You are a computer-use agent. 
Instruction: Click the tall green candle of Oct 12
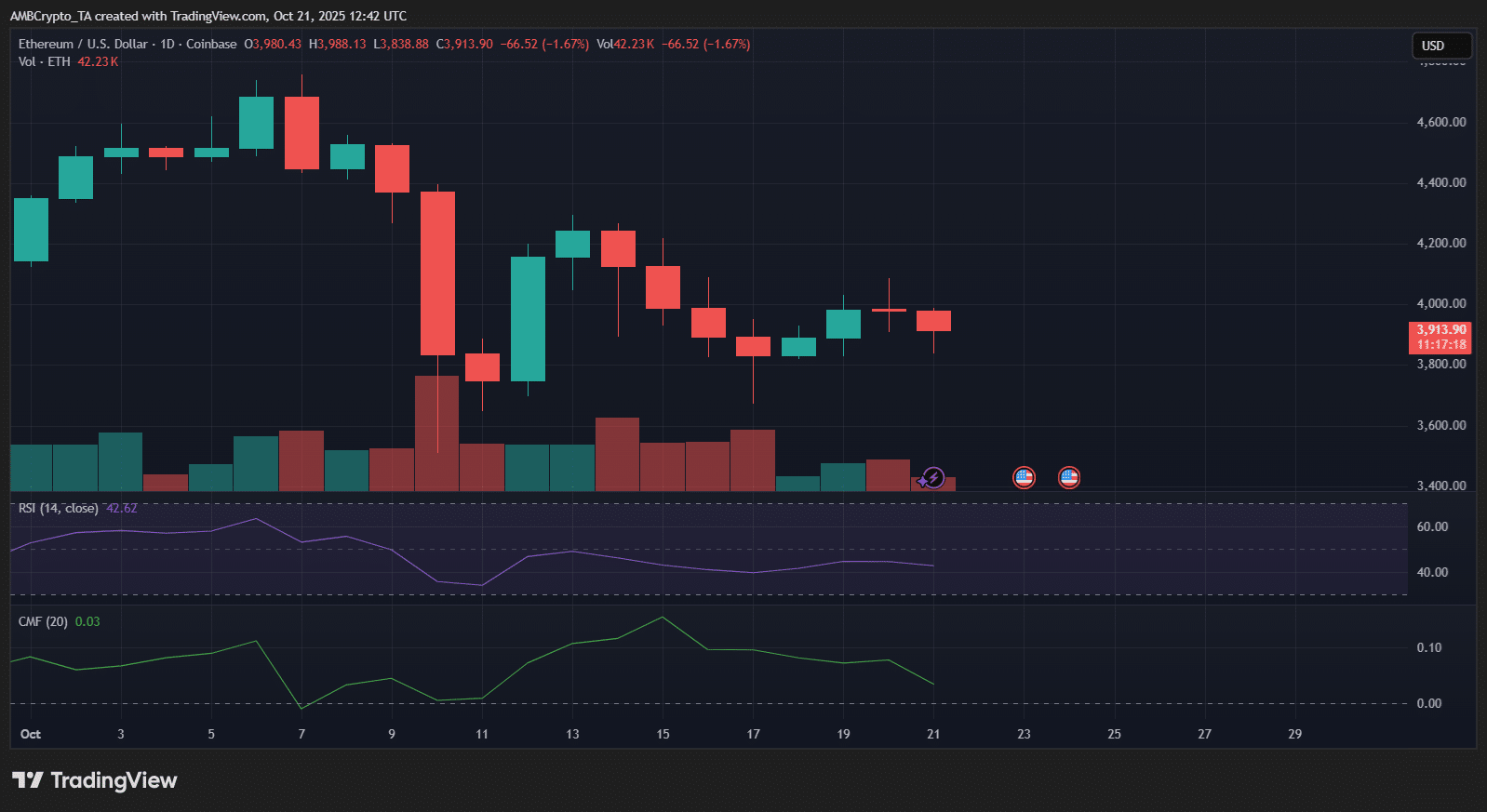pos(528,318)
